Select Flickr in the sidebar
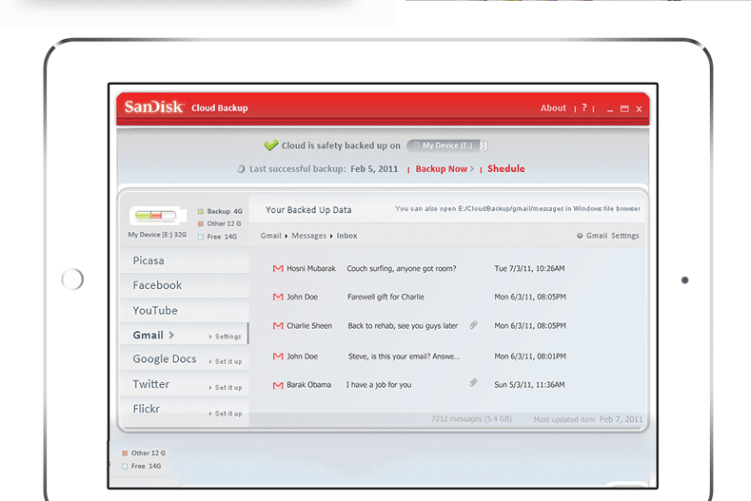Viewport: 751px width, 501px height. coord(146,409)
